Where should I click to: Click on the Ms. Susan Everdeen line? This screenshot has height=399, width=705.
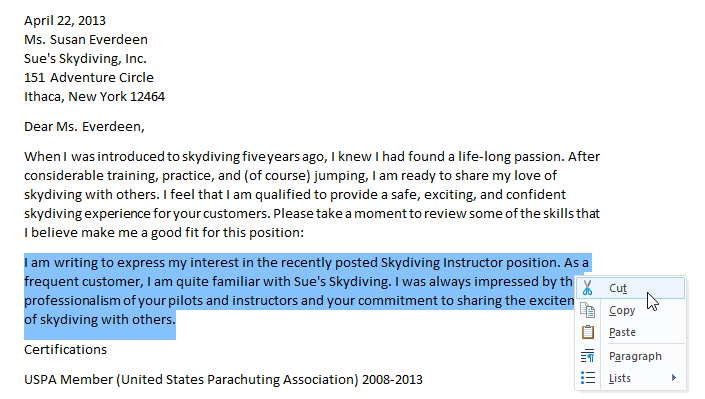86,40
